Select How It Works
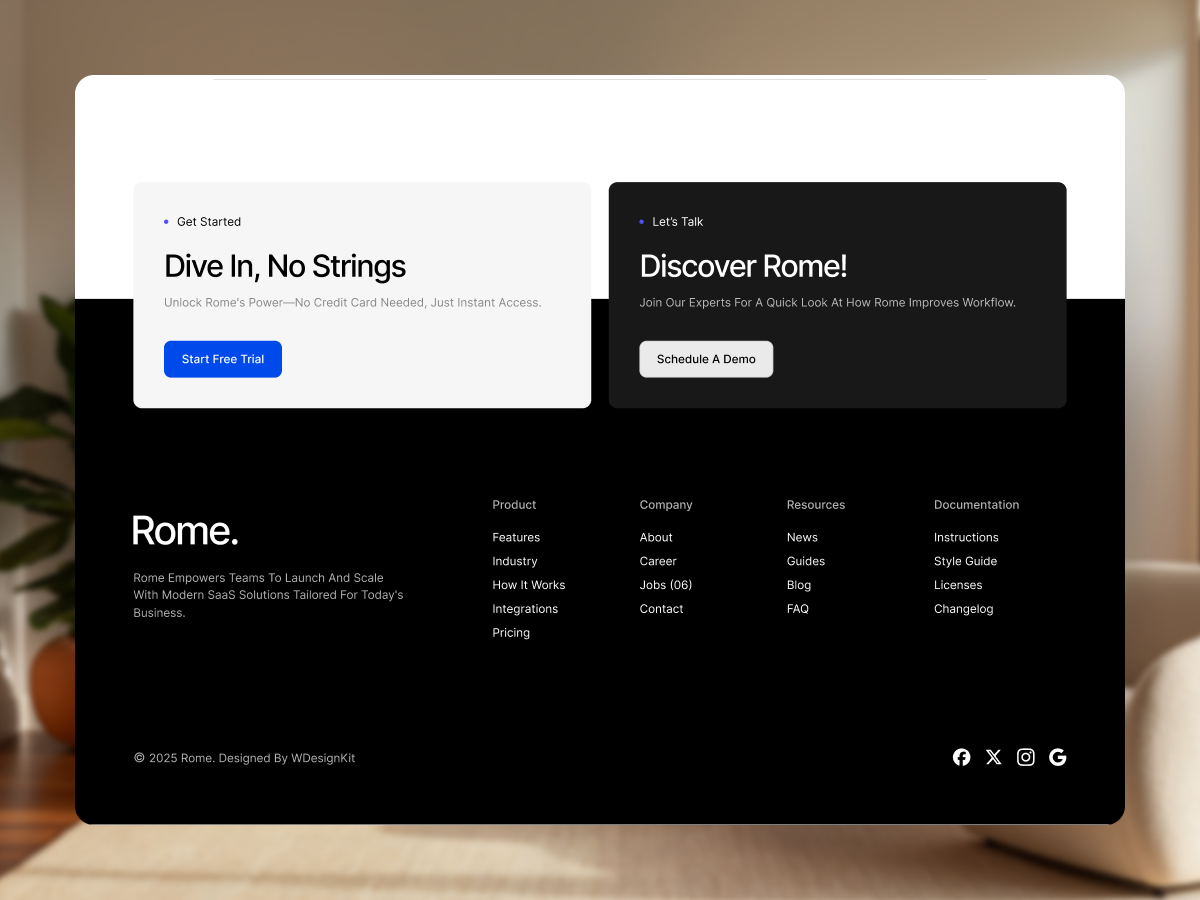This screenshot has width=1200, height=900. pyautogui.click(x=528, y=585)
